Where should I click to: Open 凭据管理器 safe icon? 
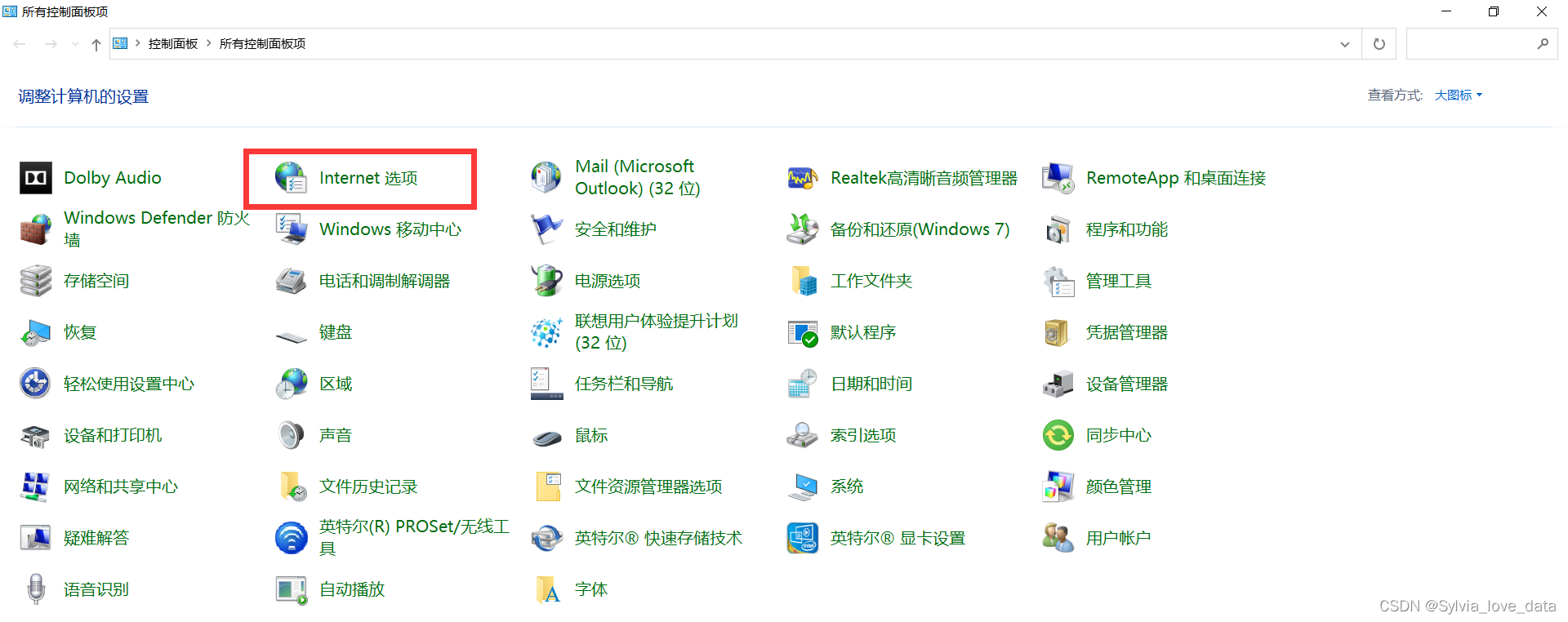[1058, 332]
